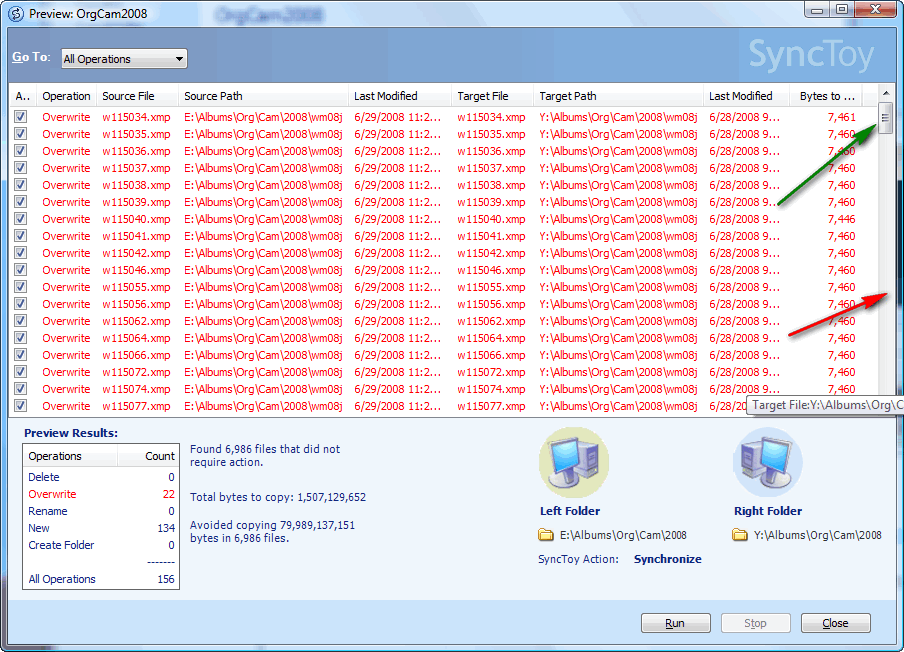Untick the checkbox for w115077.xmp row

click(x=21, y=406)
